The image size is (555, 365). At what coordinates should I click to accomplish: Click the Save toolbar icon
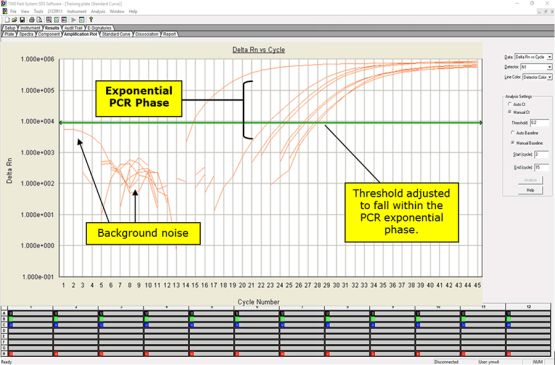pyautogui.click(x=22, y=20)
